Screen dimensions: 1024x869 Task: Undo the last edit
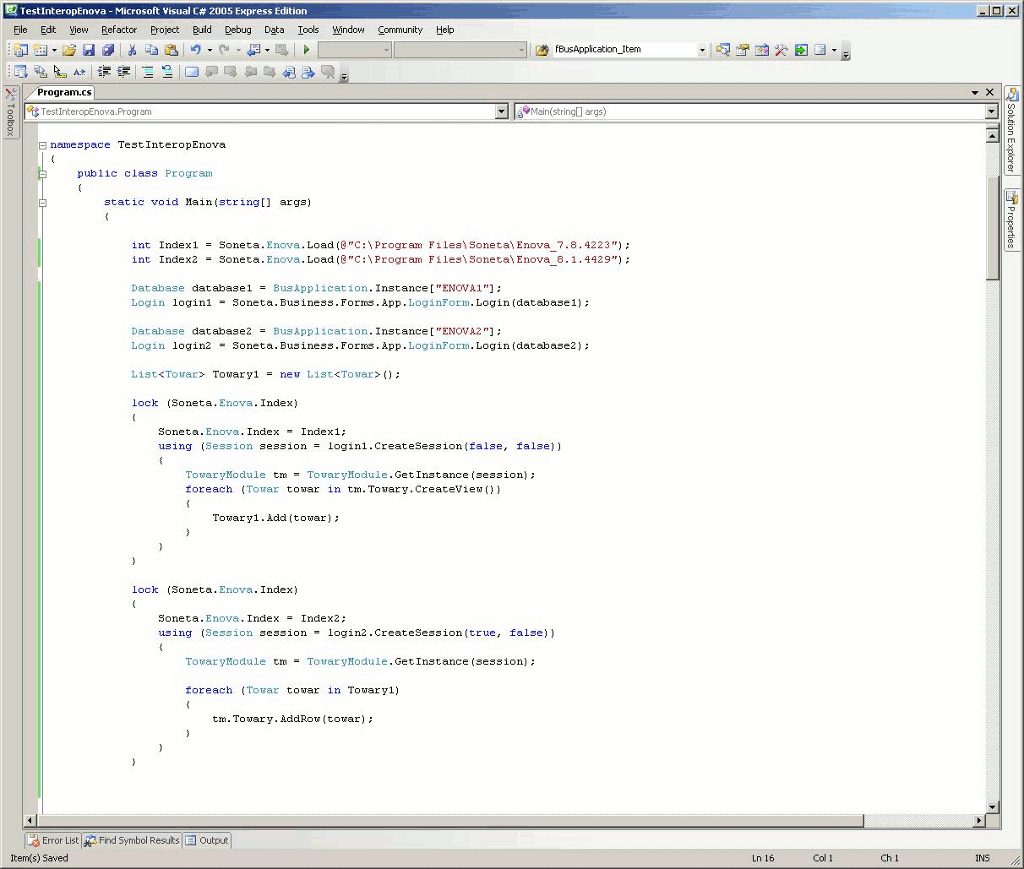coord(196,50)
